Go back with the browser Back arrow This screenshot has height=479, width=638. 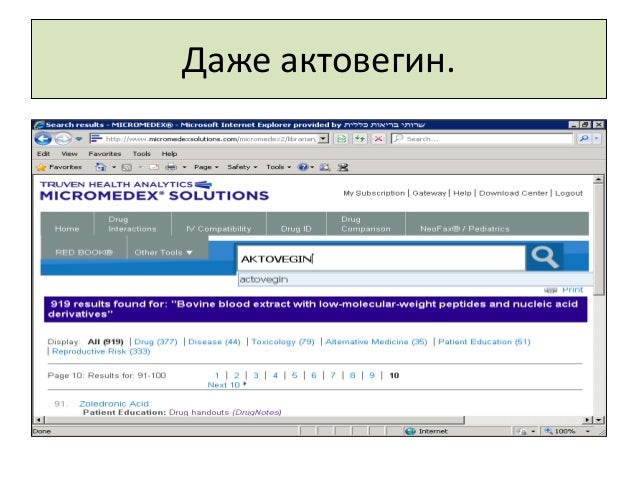pyautogui.click(x=42, y=139)
